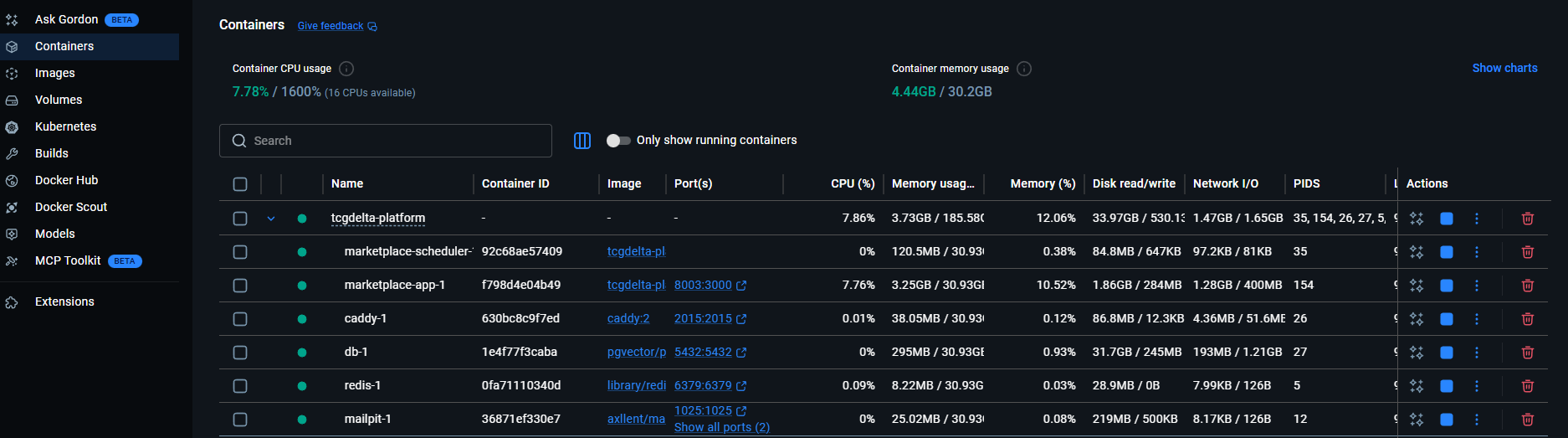Open the column customization icon beside search
Screen dimensions: 1568x438
[x=582, y=141]
